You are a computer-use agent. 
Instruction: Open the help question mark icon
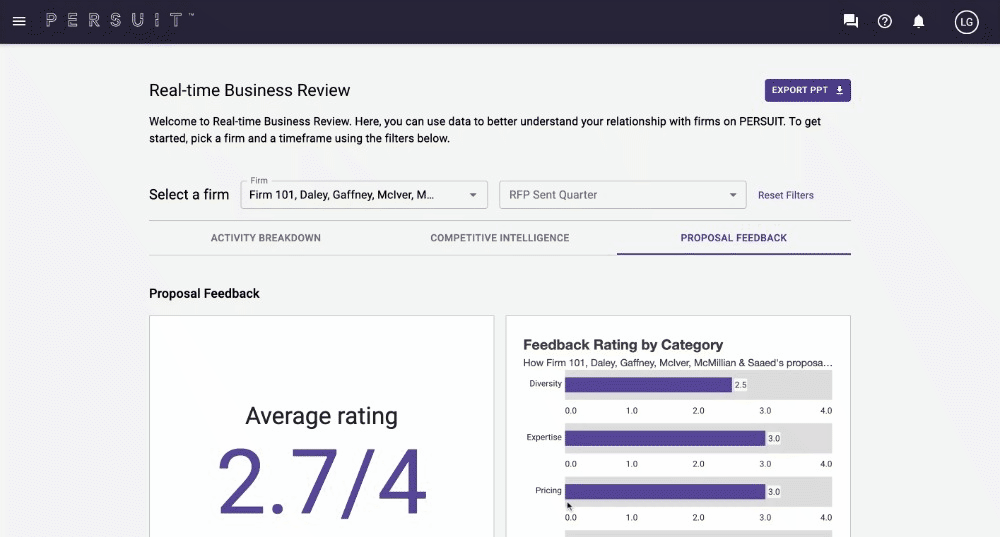pyautogui.click(x=885, y=21)
